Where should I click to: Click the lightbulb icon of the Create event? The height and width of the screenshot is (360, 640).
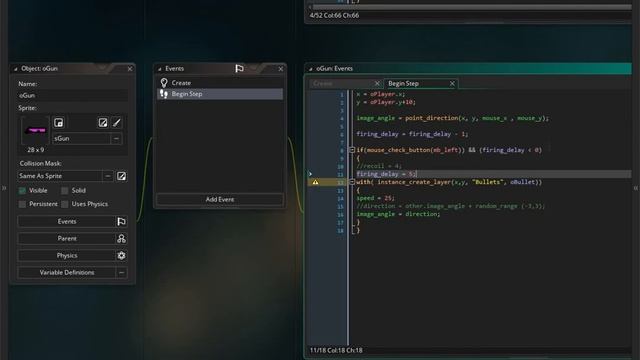[x=164, y=83]
